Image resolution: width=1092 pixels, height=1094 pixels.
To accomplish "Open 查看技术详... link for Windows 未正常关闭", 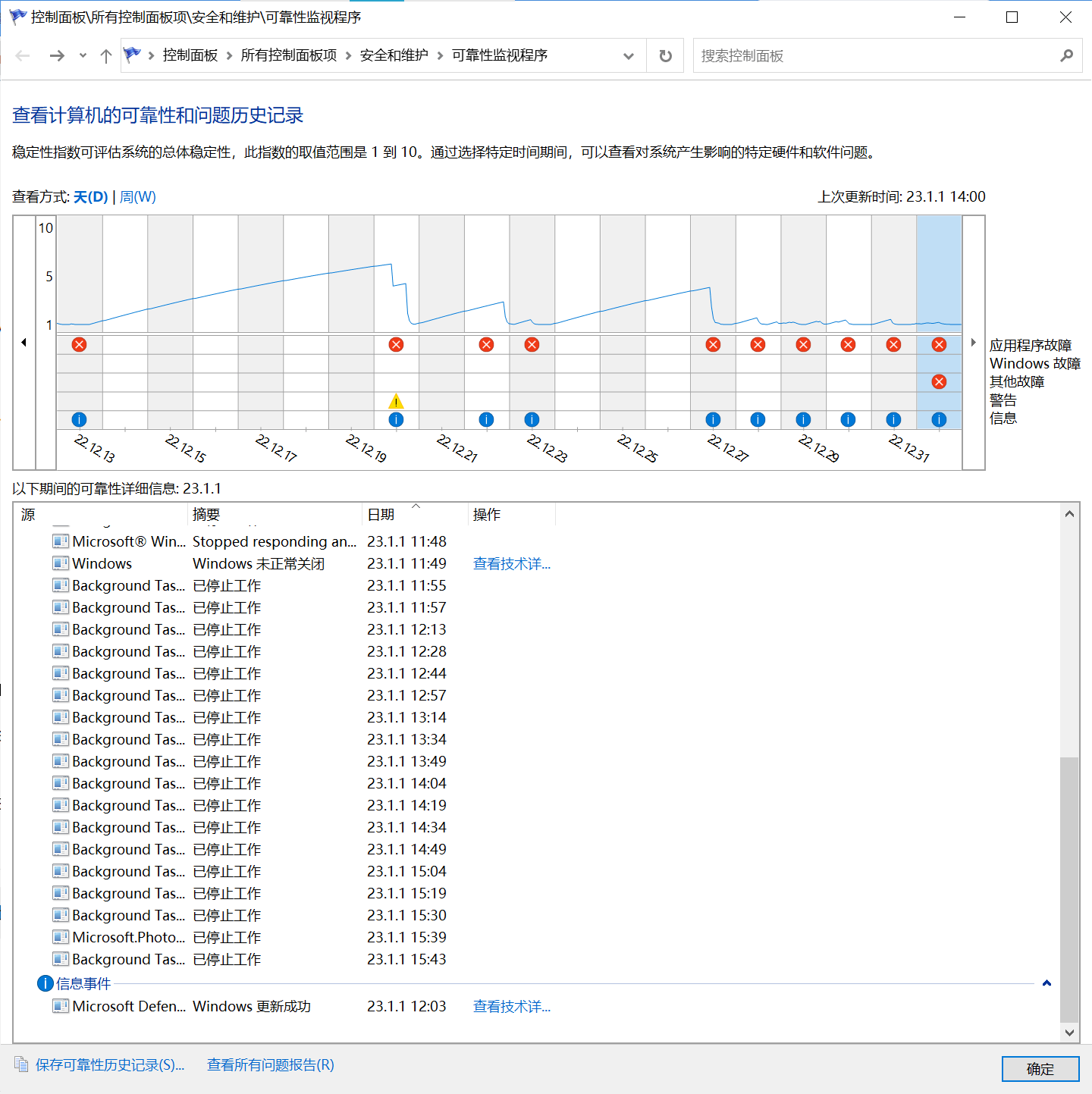I will pyautogui.click(x=512, y=563).
